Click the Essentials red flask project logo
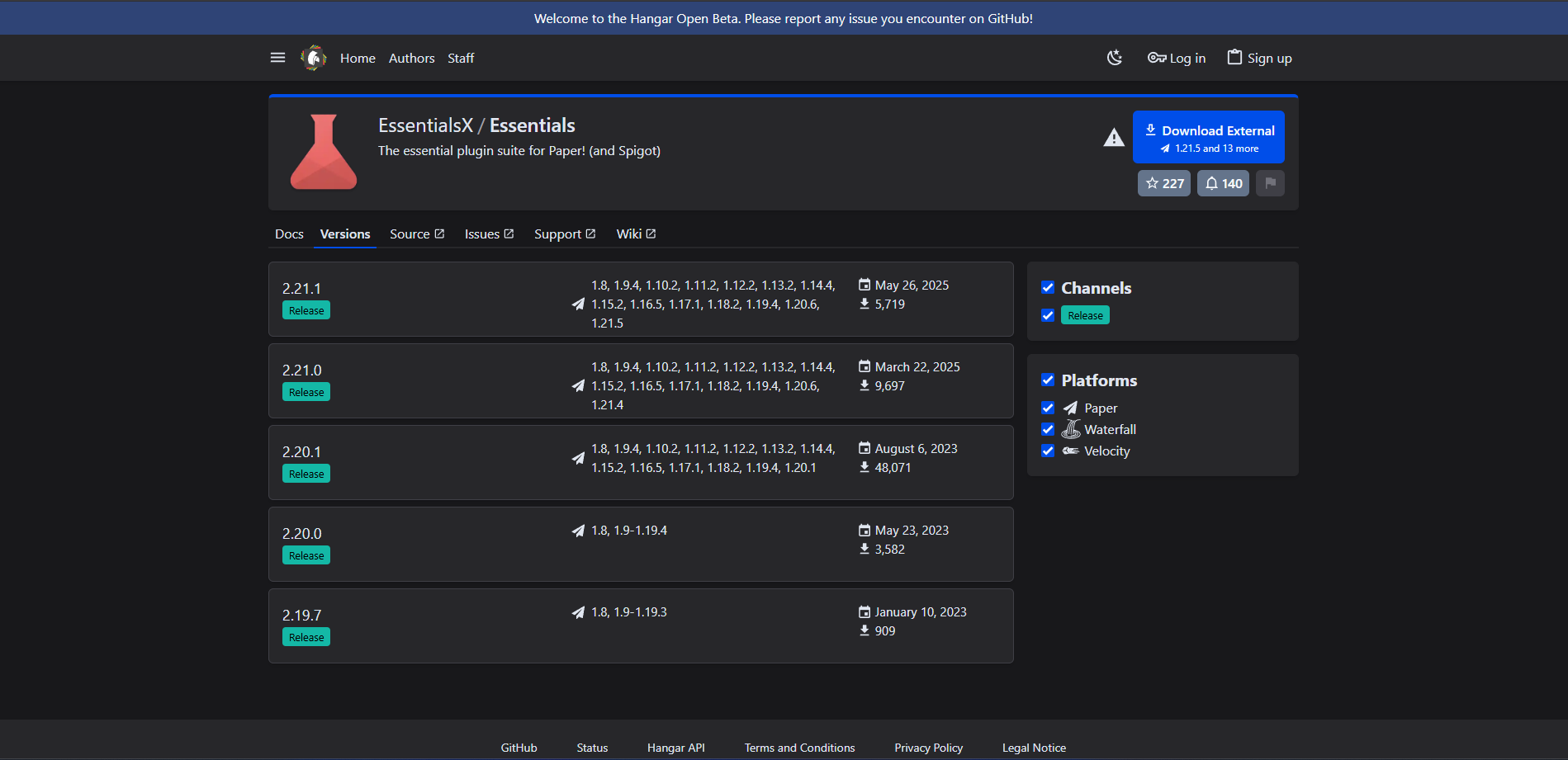This screenshot has width=1568, height=760. click(324, 152)
